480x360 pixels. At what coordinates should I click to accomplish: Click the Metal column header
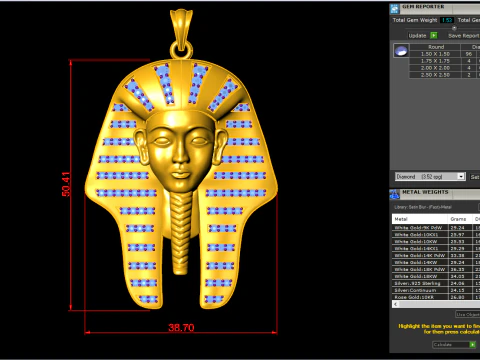tap(419, 219)
